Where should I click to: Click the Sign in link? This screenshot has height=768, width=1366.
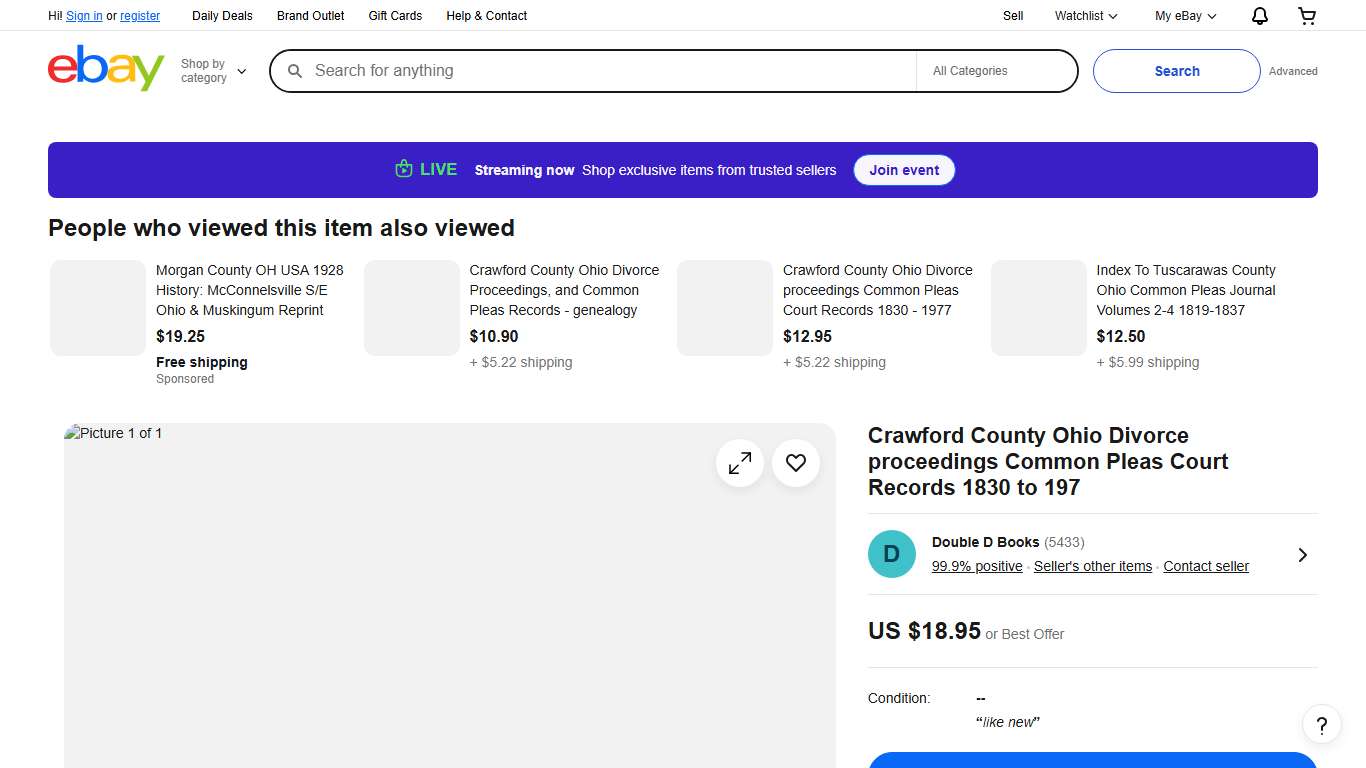pos(84,16)
